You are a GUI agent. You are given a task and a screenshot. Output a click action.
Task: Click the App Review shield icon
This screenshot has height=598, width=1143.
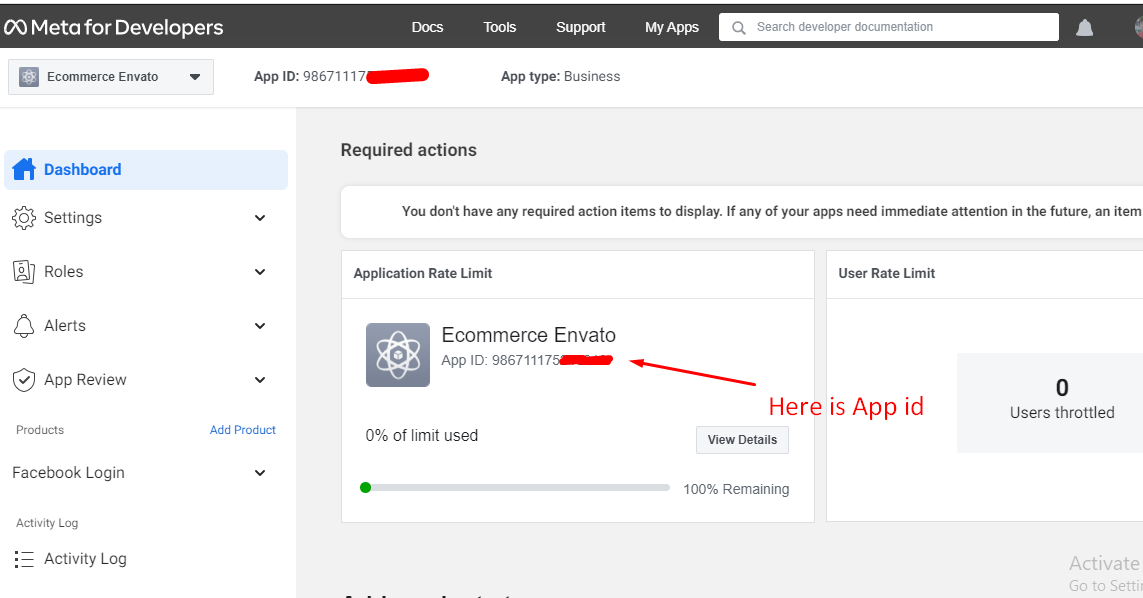pos(24,380)
